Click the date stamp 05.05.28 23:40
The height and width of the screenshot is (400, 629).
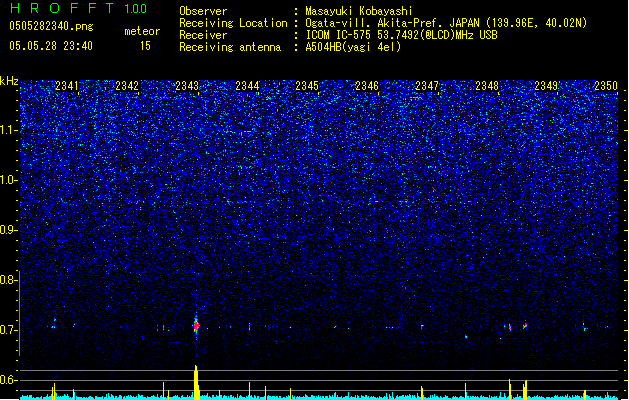51,46
